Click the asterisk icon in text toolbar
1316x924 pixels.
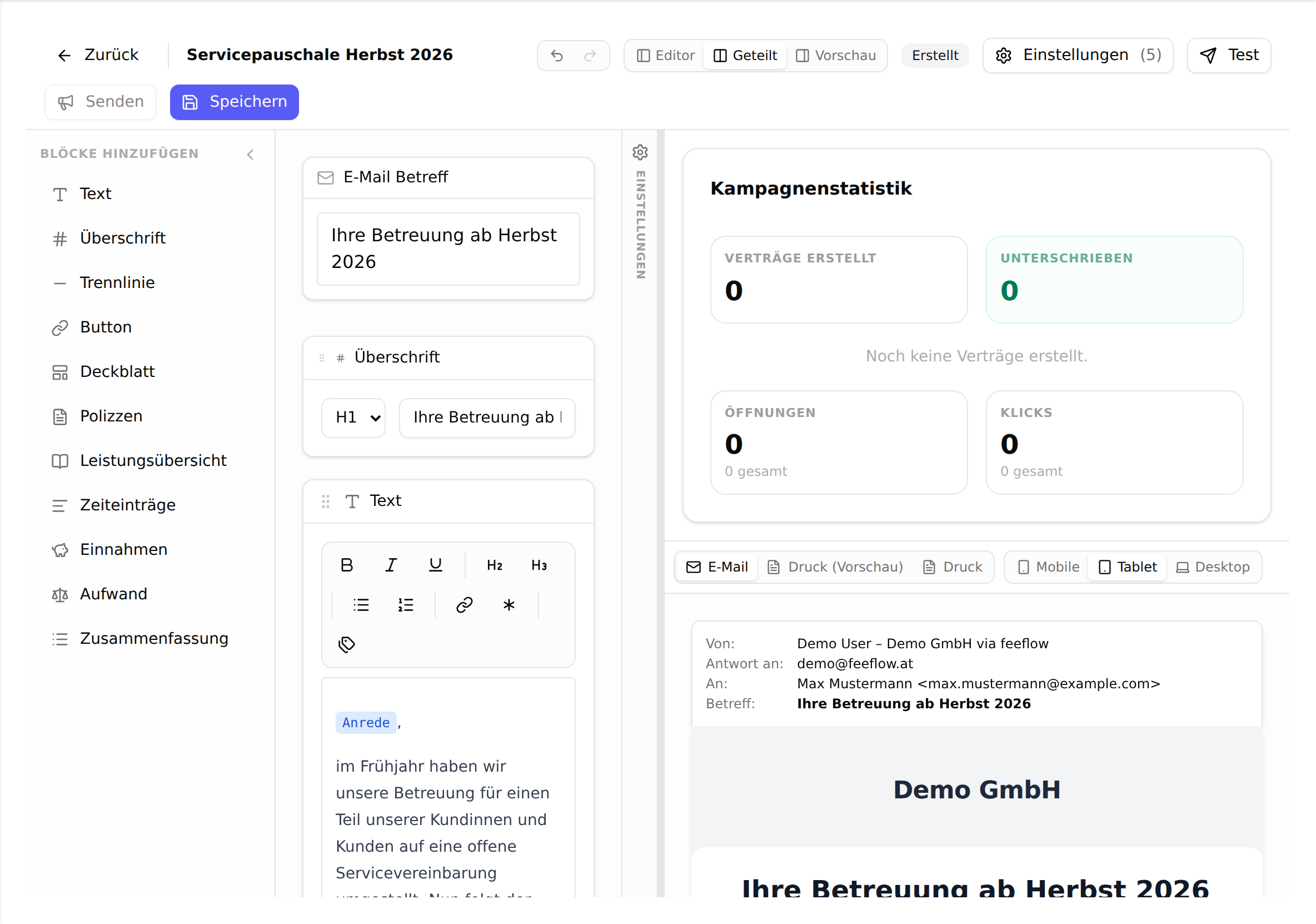(509, 604)
